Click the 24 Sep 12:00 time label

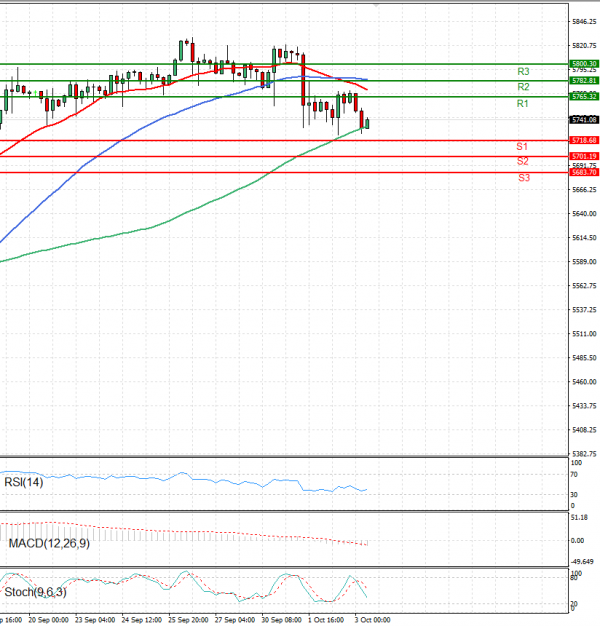[142, 620]
